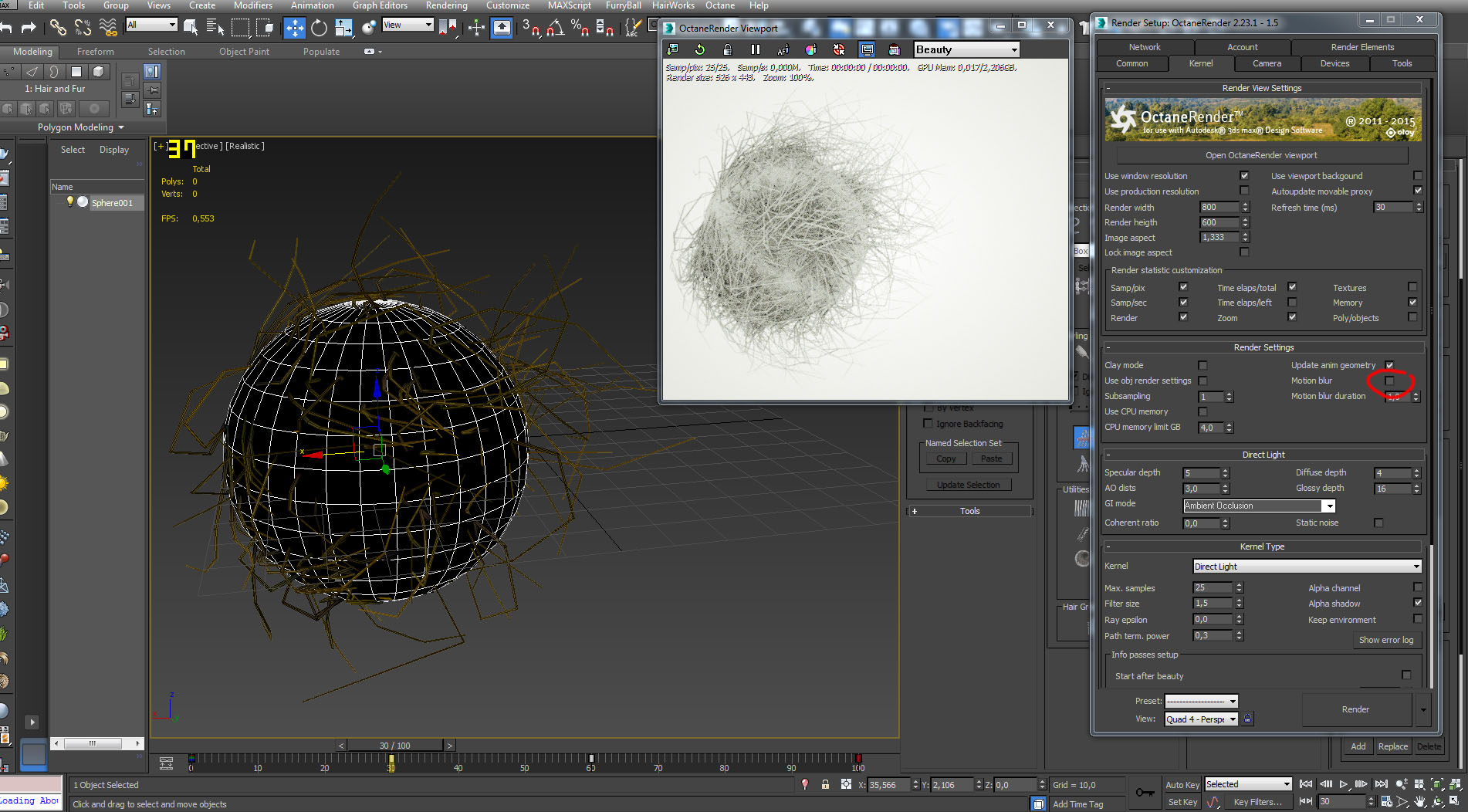The width and height of the screenshot is (1468, 812).
Task: Enable Clay mode checkbox
Action: 1202,365
